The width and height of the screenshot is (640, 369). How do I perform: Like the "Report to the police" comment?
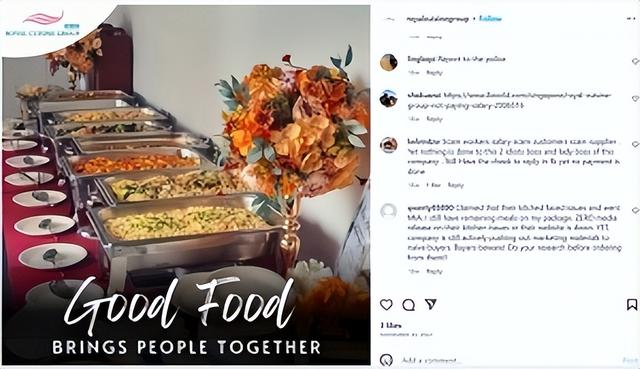coord(636,61)
